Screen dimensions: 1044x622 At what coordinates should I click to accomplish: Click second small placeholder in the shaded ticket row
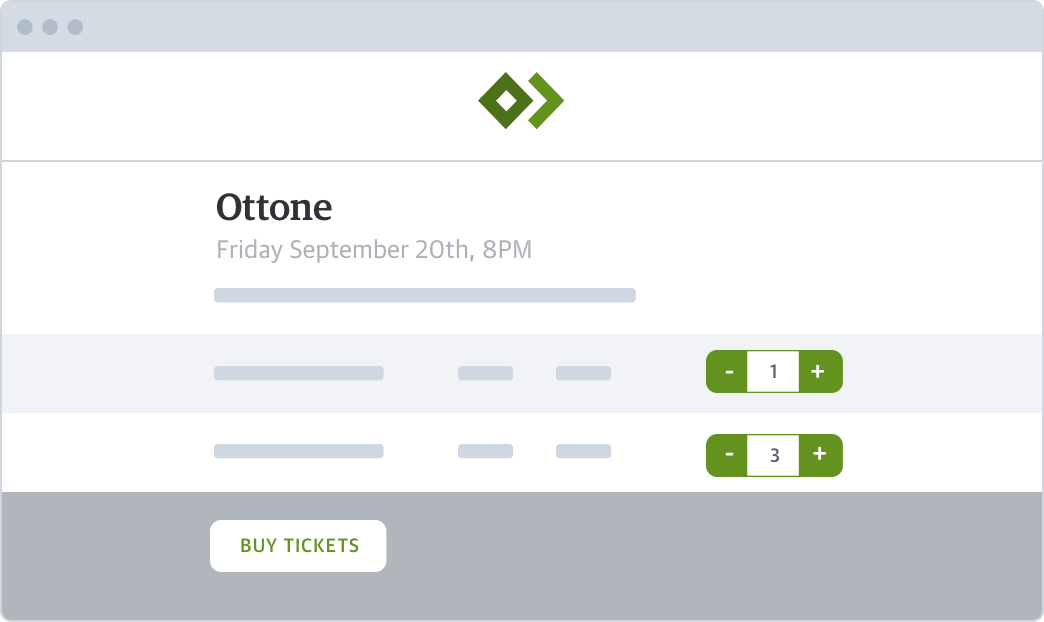(x=583, y=373)
